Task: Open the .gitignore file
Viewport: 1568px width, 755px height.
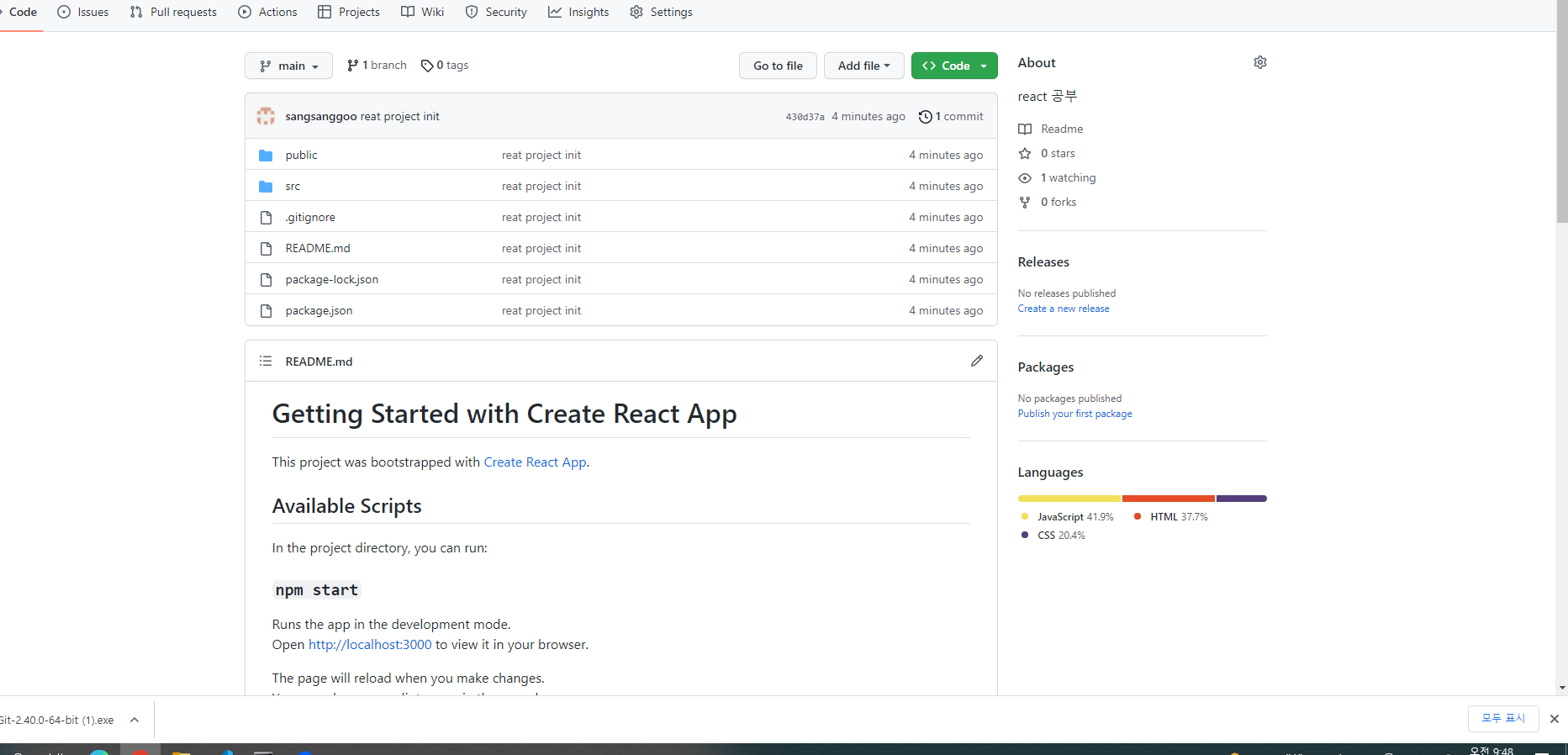Action: coord(310,217)
